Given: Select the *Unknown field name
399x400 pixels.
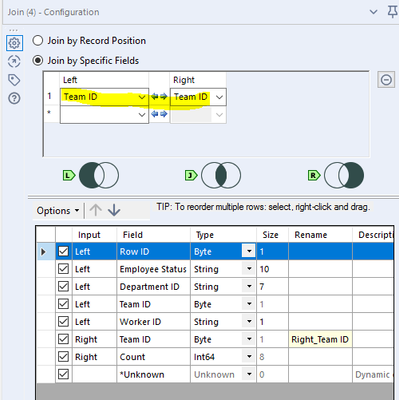Looking at the screenshot, I should pos(142,374).
